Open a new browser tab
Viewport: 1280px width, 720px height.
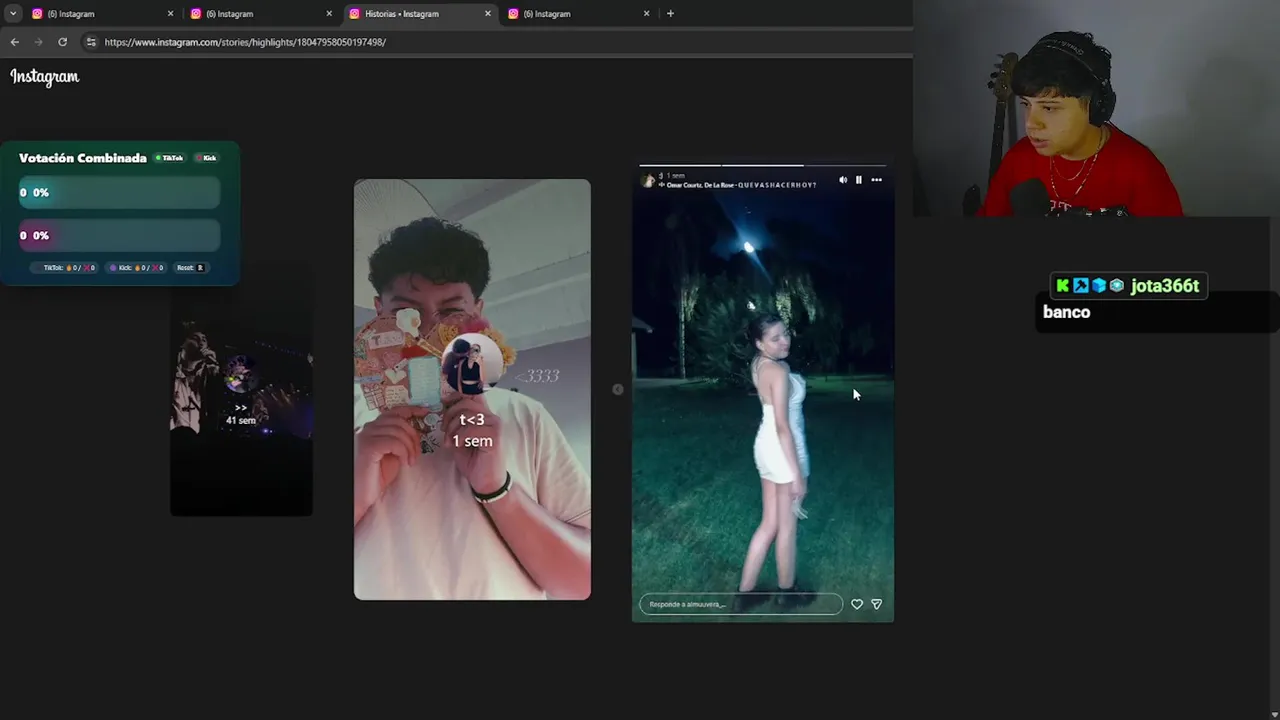(x=670, y=14)
